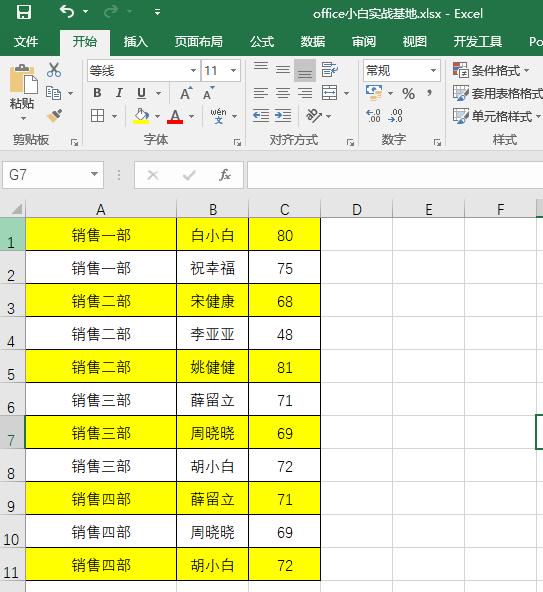The image size is (543, 592).
Task: Click the Percent Style icon
Action: click(408, 93)
